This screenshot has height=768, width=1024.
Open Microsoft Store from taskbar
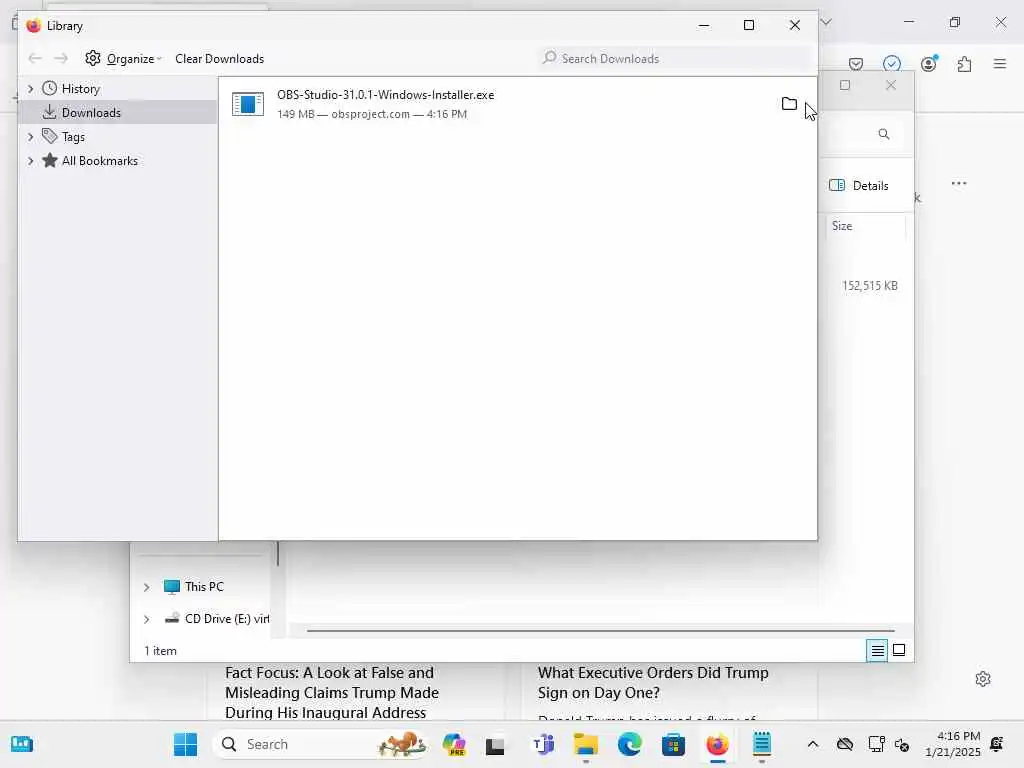(673, 744)
